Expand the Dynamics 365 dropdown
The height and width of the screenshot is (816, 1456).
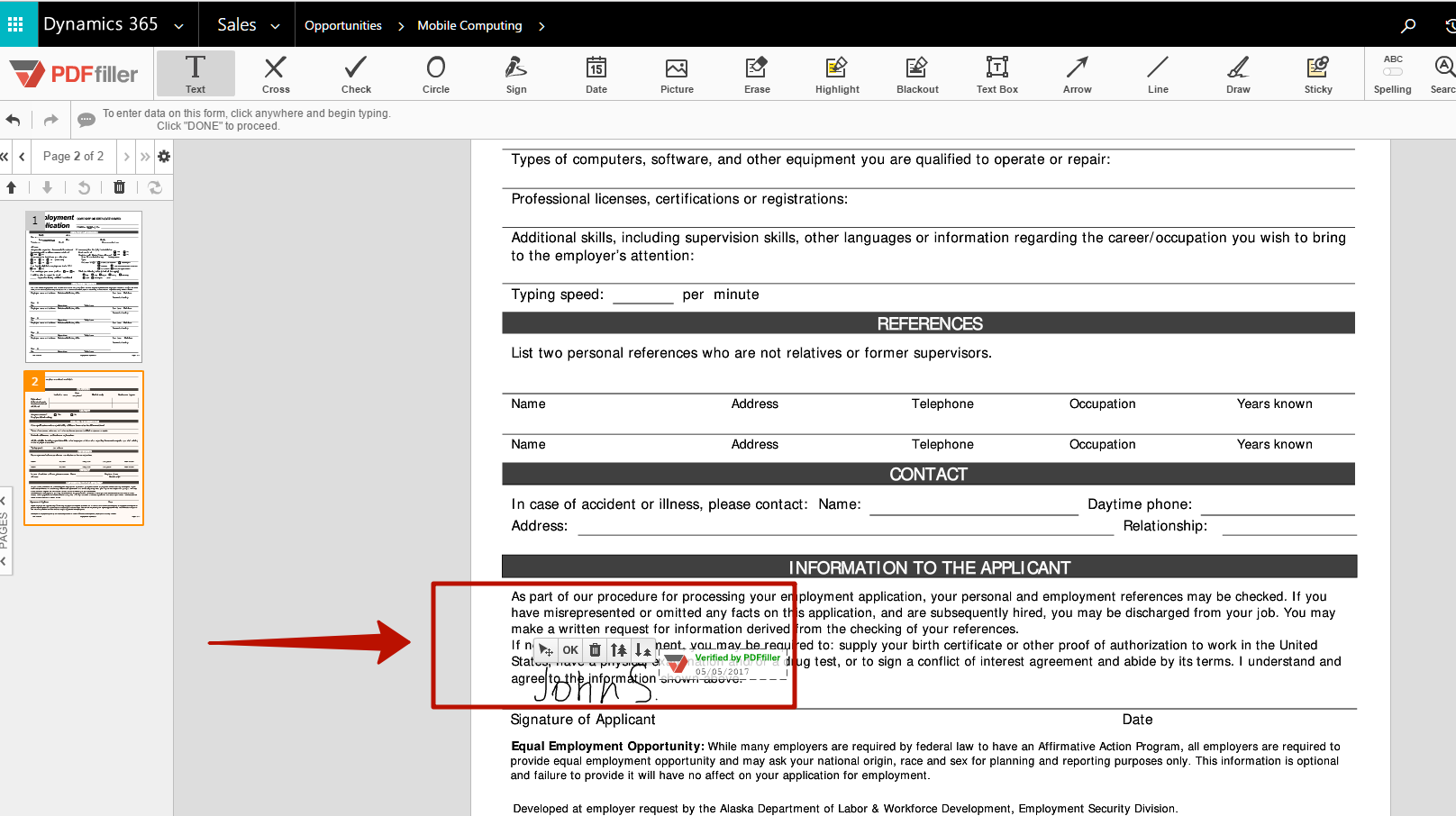coord(178,26)
